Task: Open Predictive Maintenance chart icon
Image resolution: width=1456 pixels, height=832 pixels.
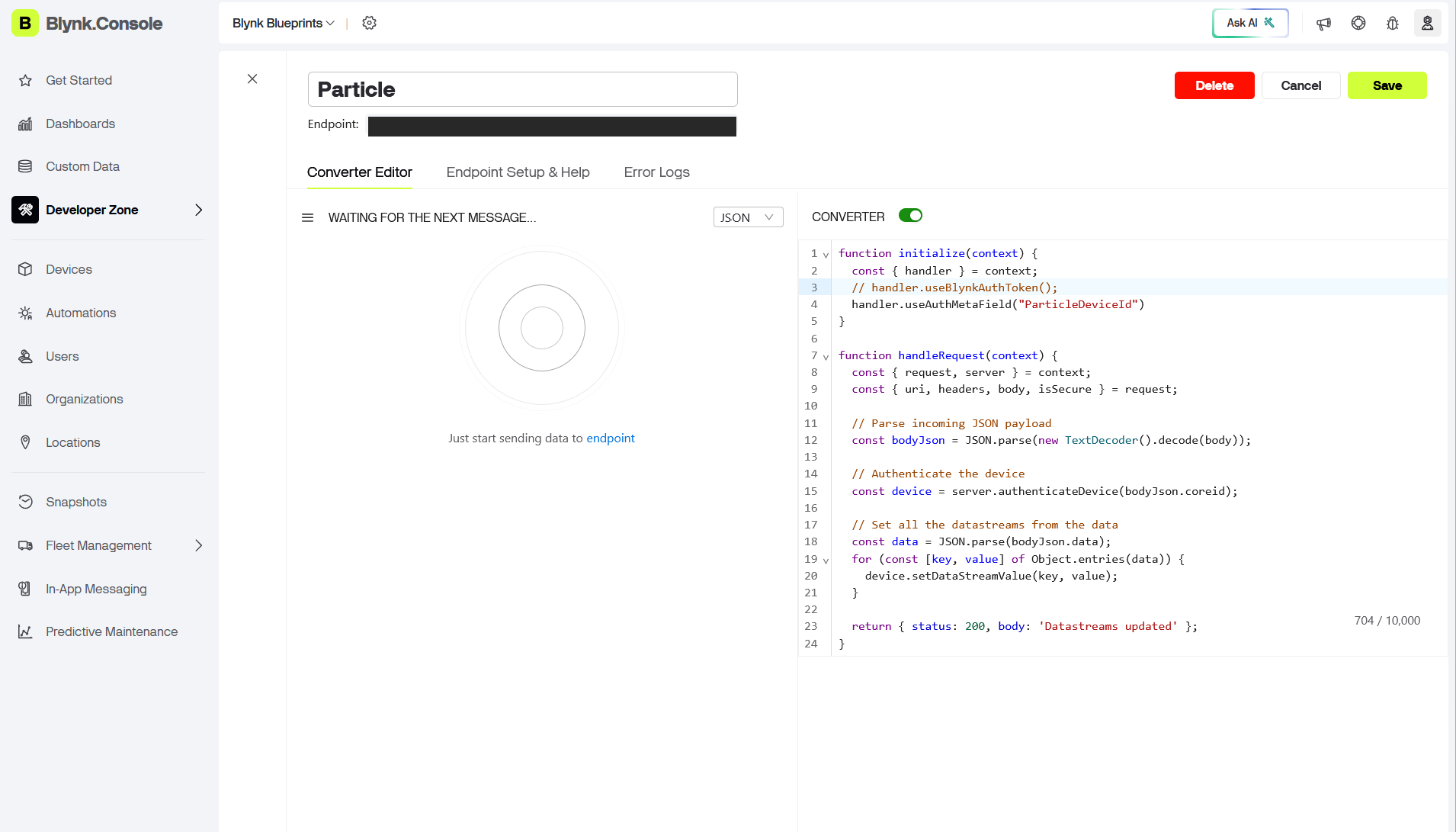Action: coord(25,631)
